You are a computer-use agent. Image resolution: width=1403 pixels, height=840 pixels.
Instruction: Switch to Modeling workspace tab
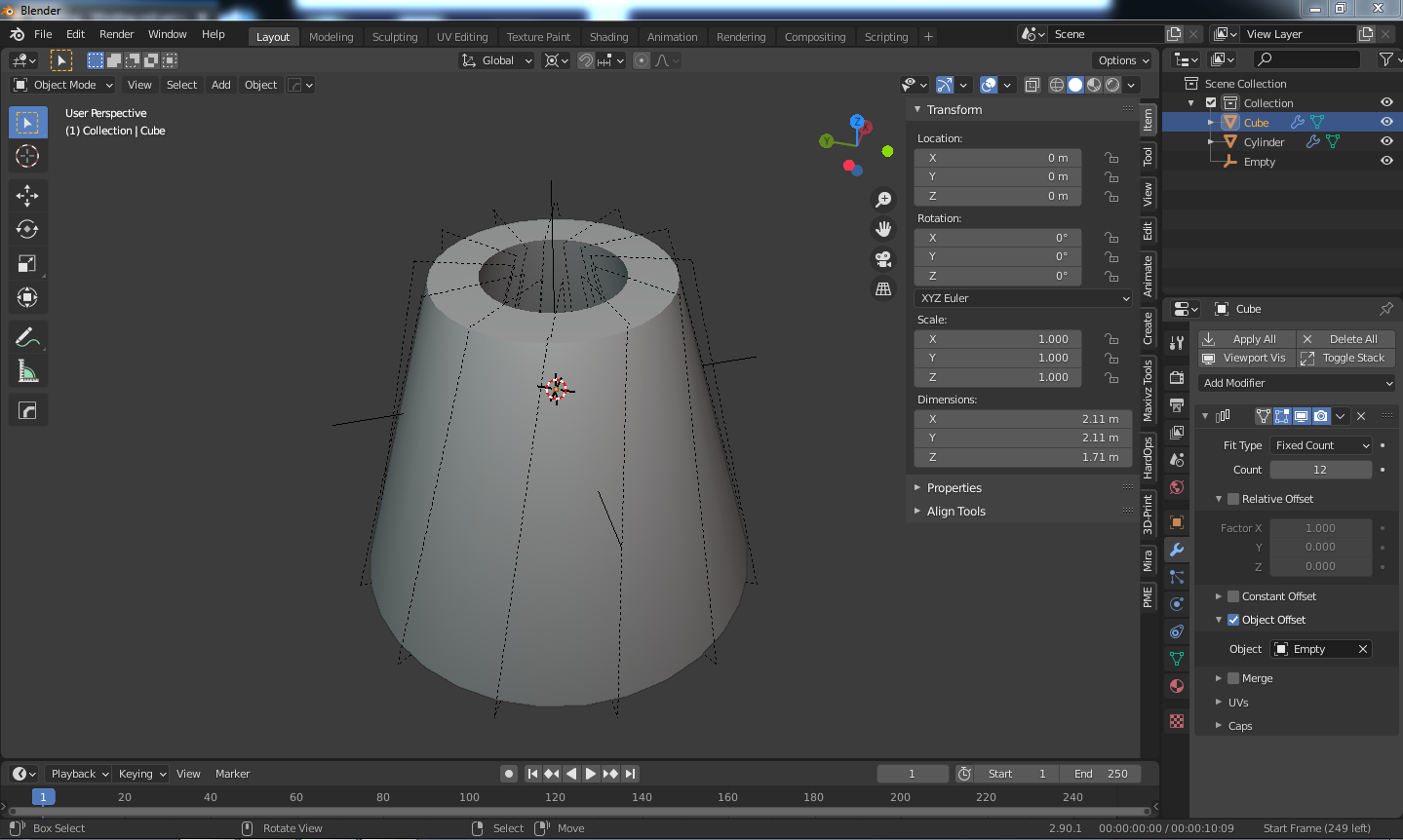point(331,37)
